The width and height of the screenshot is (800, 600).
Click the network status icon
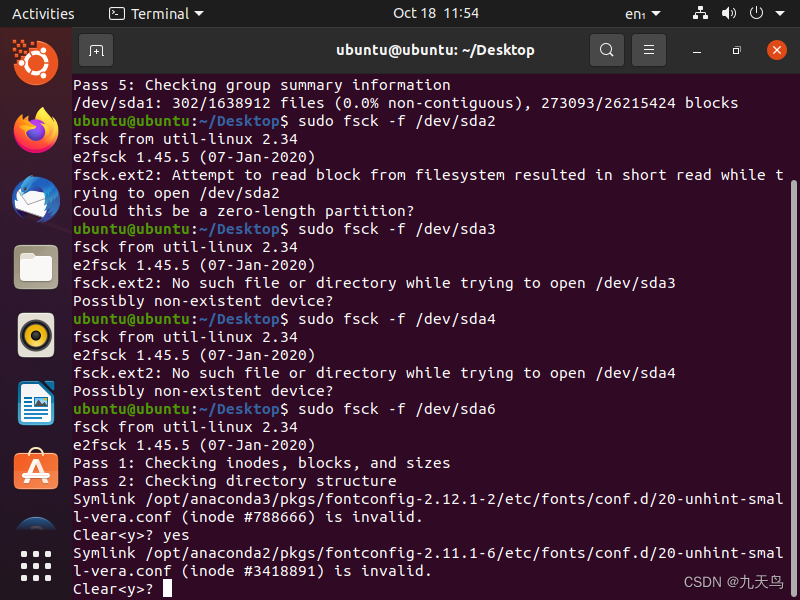coord(700,13)
